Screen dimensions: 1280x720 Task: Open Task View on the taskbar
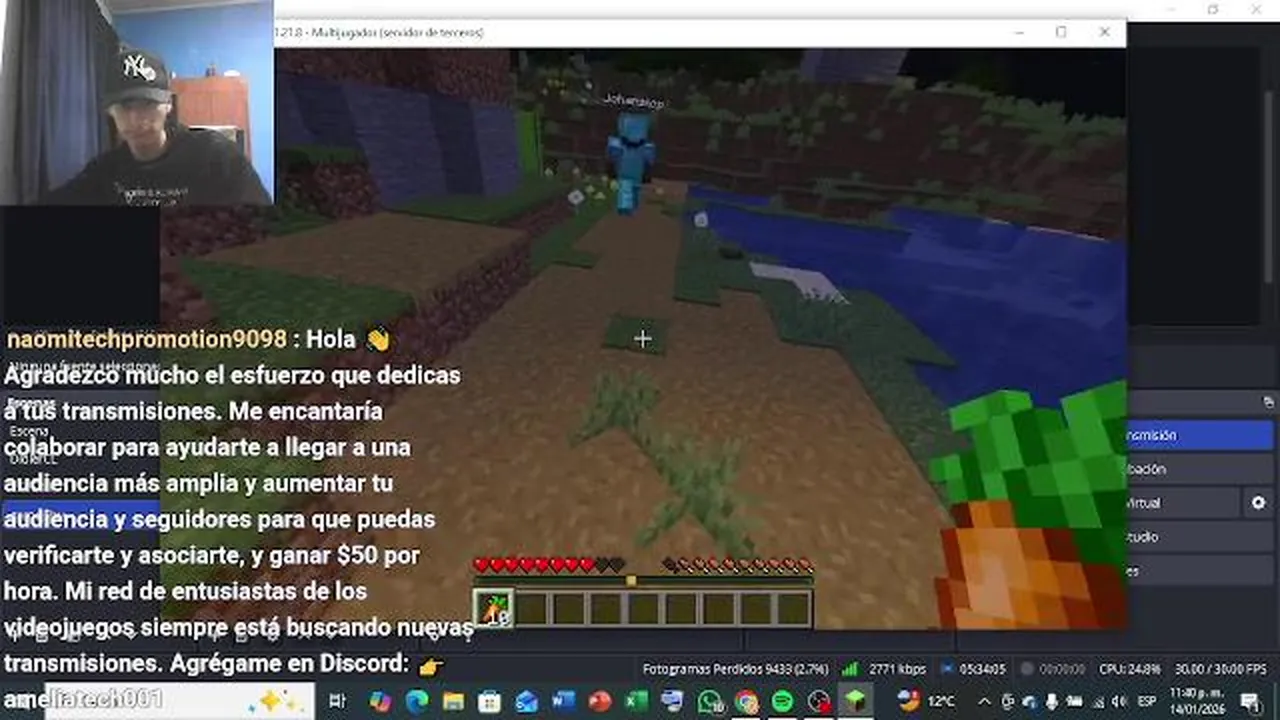(x=337, y=701)
